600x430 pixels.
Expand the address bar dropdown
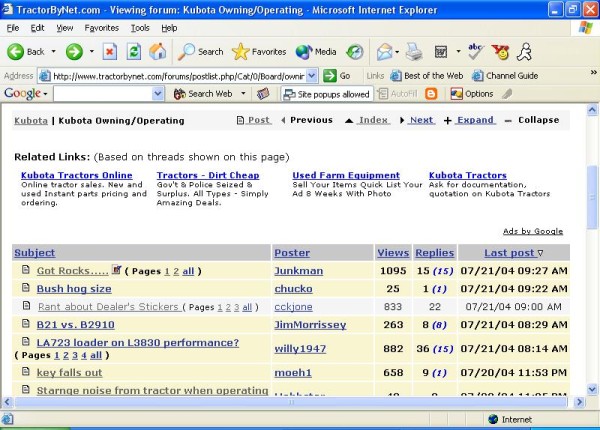point(312,76)
